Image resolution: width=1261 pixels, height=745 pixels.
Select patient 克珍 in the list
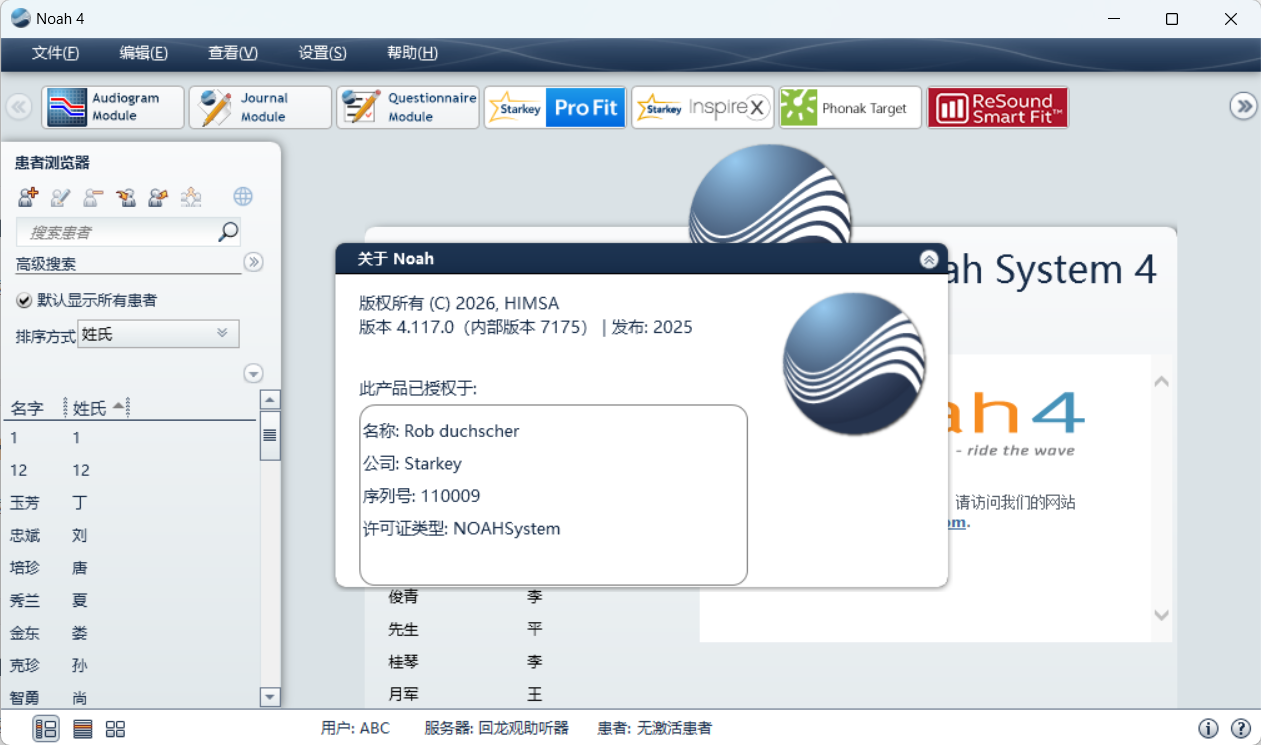(x=130, y=665)
